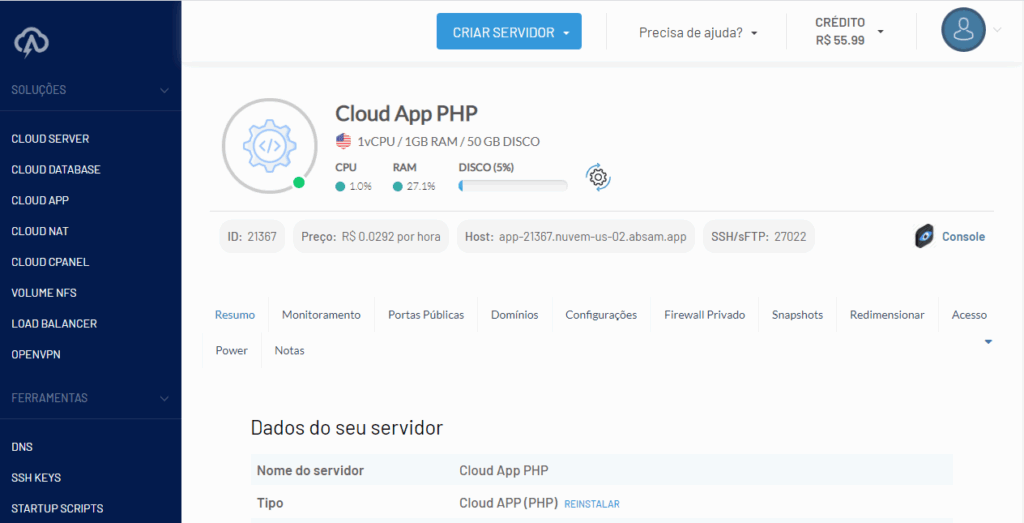
Task: Expand the CRIAR SERVIDOR dropdown
Action: point(508,32)
